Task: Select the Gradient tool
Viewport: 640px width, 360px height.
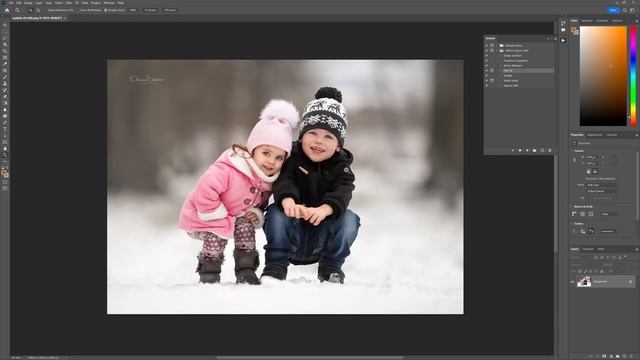Action: click(5, 103)
